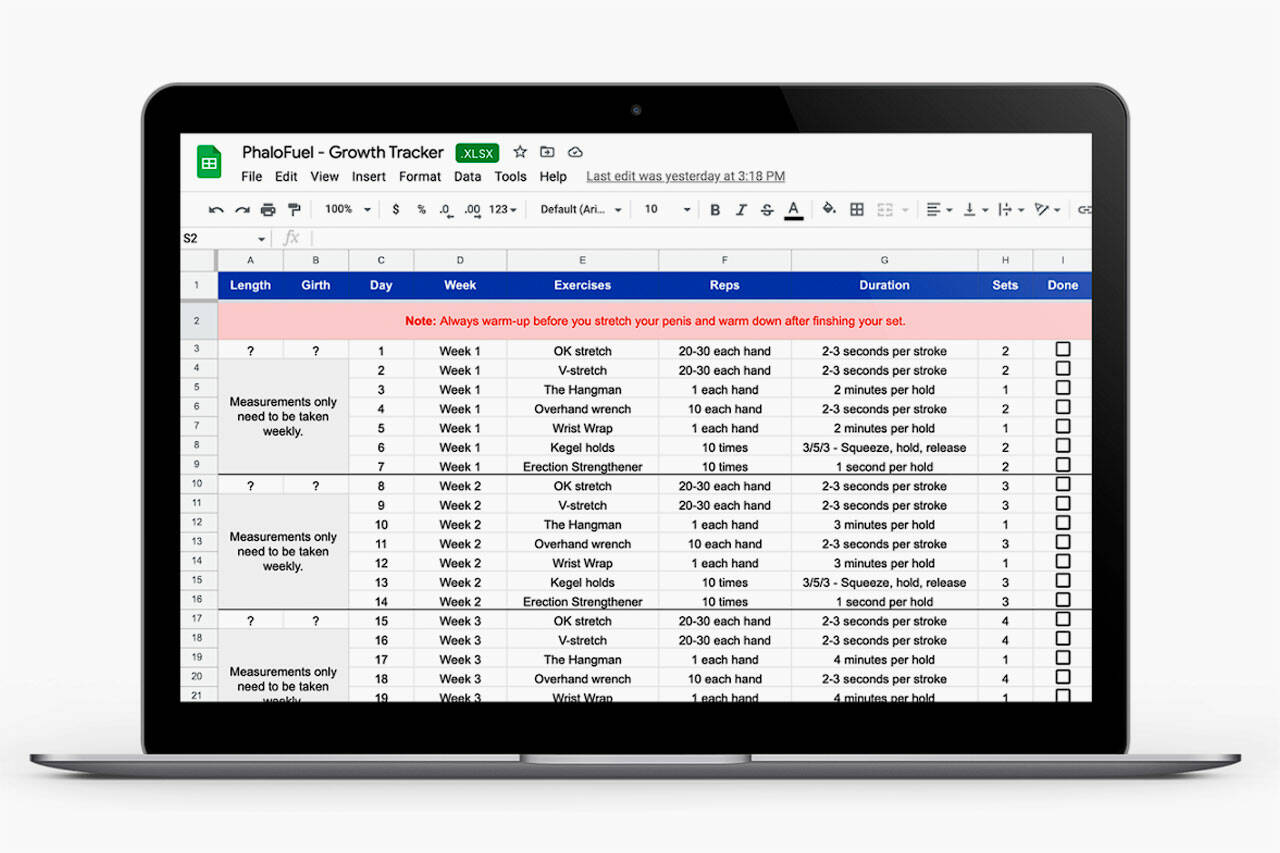The width and height of the screenshot is (1280, 853).
Task: Open the Format menu
Action: [x=419, y=177]
